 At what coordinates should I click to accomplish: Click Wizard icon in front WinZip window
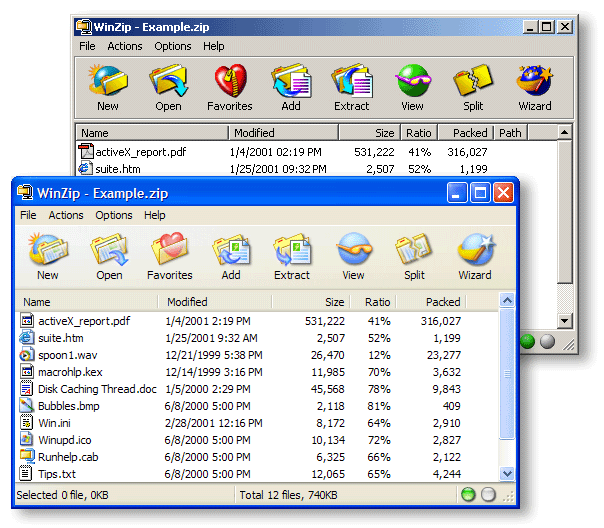[x=476, y=249]
